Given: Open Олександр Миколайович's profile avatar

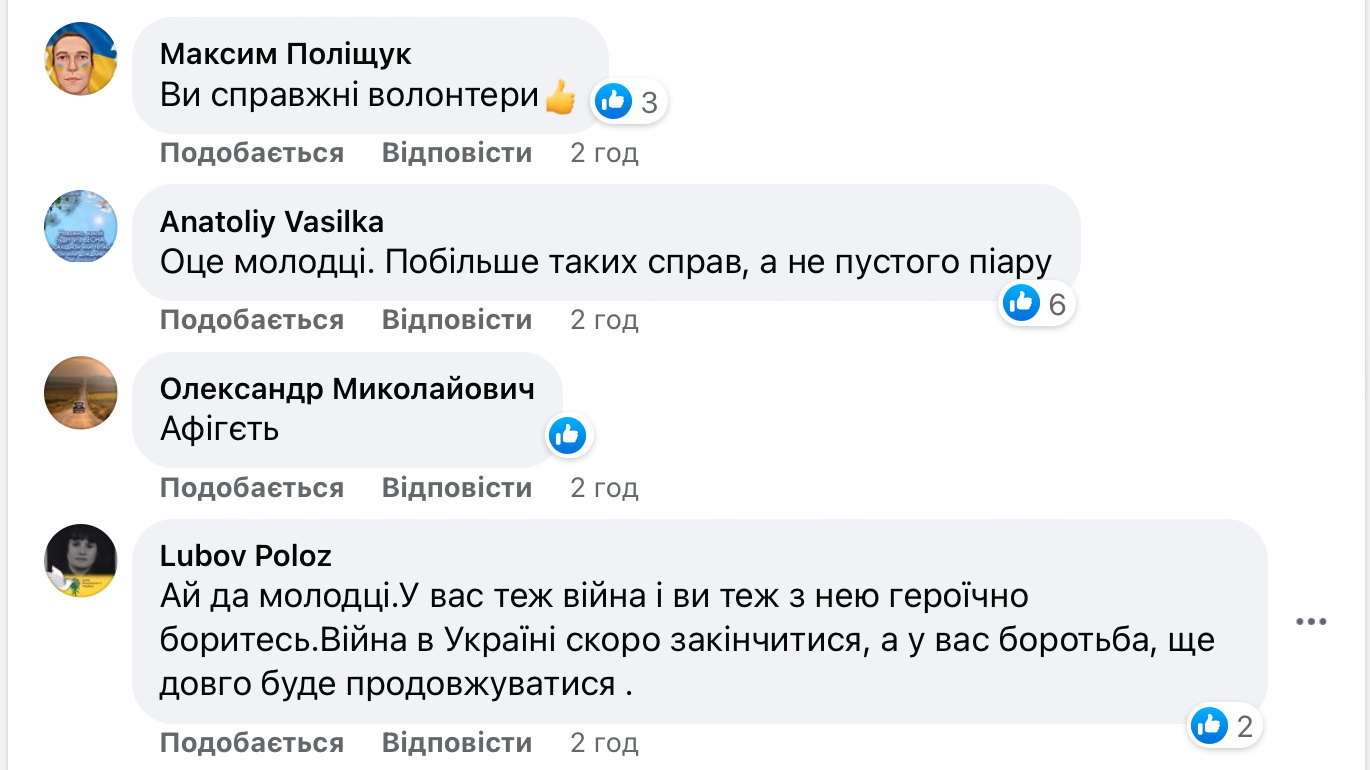Looking at the screenshot, I should coord(81,393).
